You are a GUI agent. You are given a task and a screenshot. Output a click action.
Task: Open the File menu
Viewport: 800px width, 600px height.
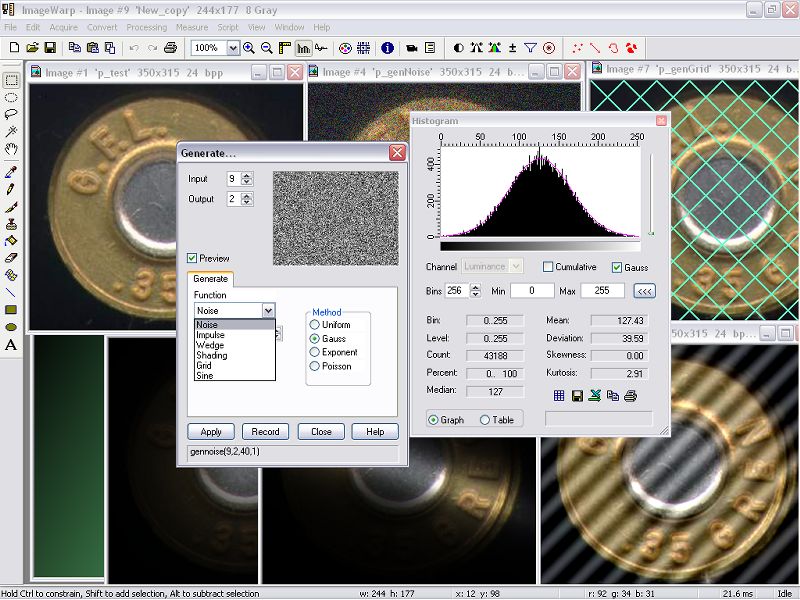click(10, 27)
